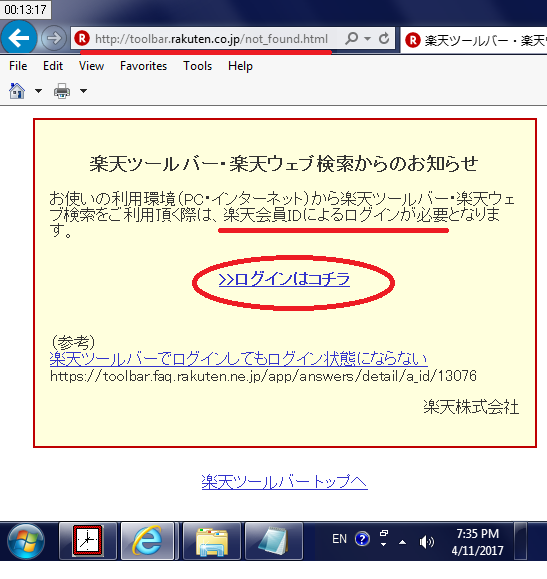Open the Favorites menu

click(143, 66)
